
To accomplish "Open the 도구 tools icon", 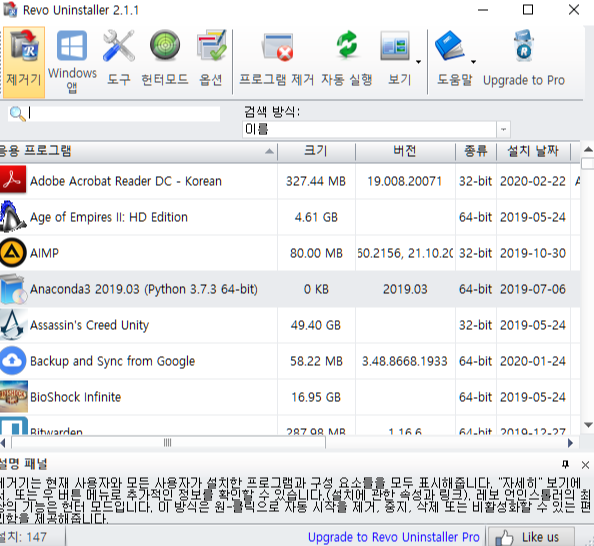I will click(119, 46).
